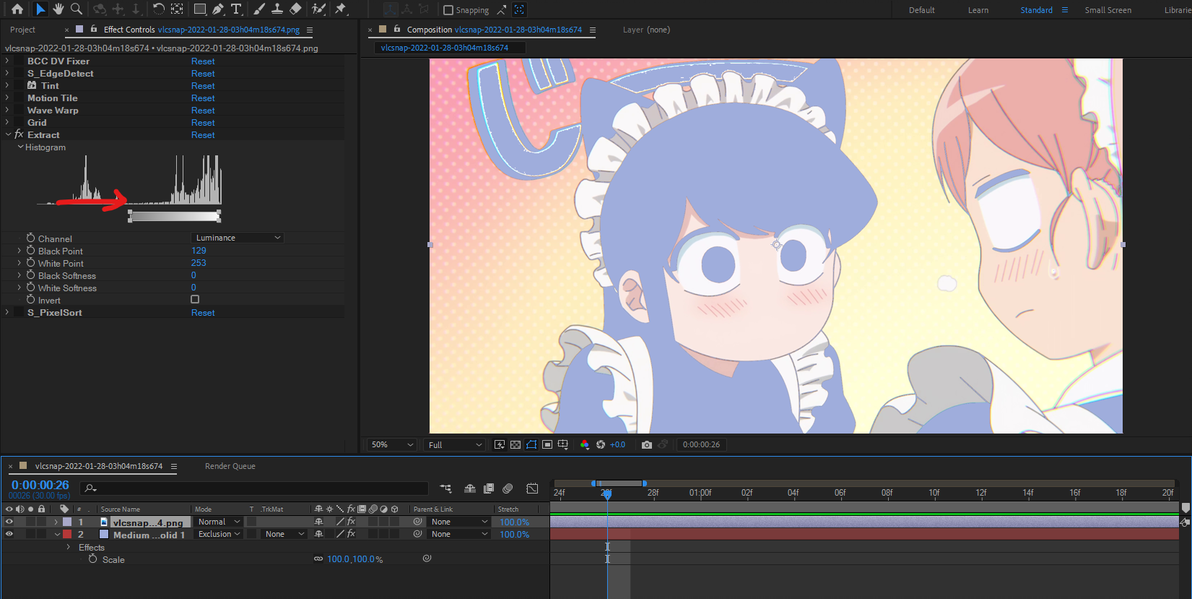Screen dimensions: 1192x599
Task: Expand the Effects group under layer 2
Action: coord(68,547)
